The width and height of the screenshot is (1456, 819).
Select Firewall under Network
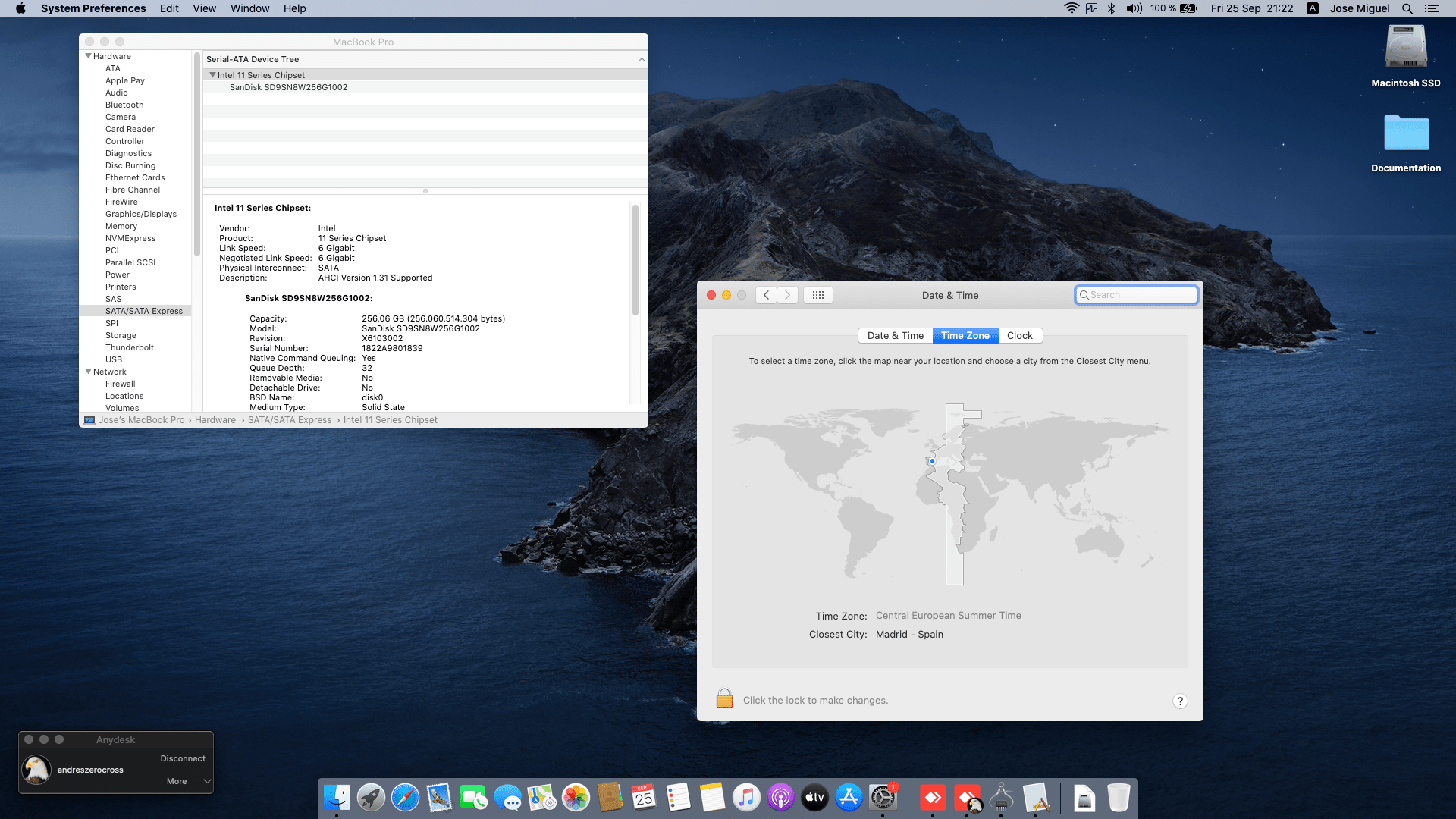(121, 384)
